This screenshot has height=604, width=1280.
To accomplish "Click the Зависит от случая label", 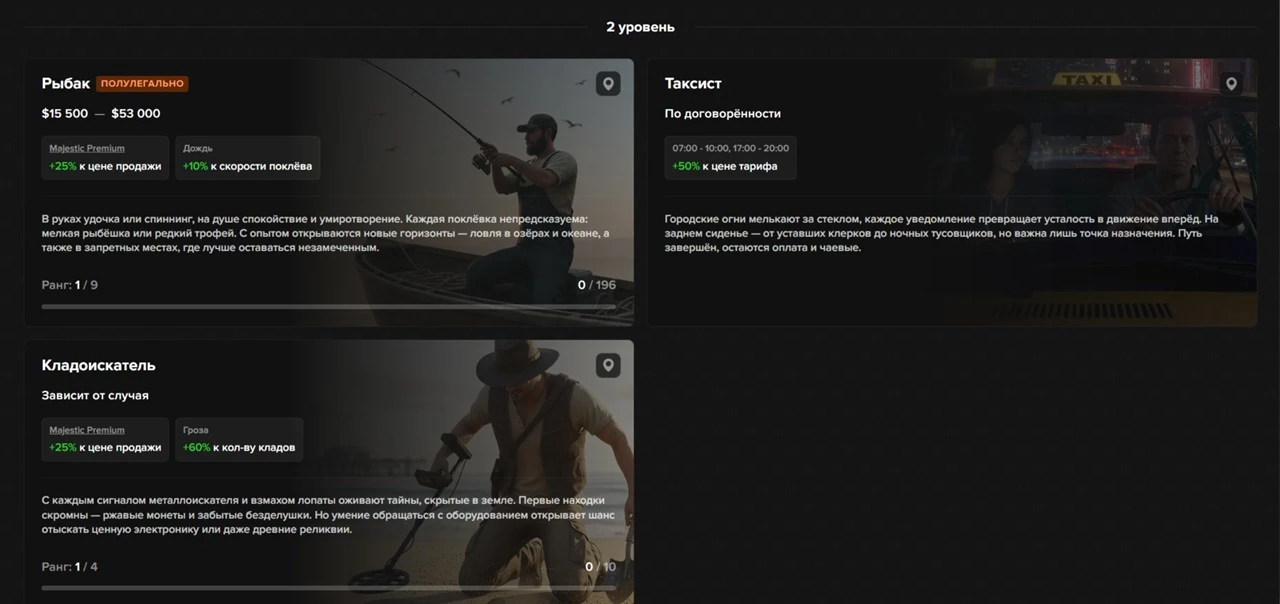I will 95,396.
